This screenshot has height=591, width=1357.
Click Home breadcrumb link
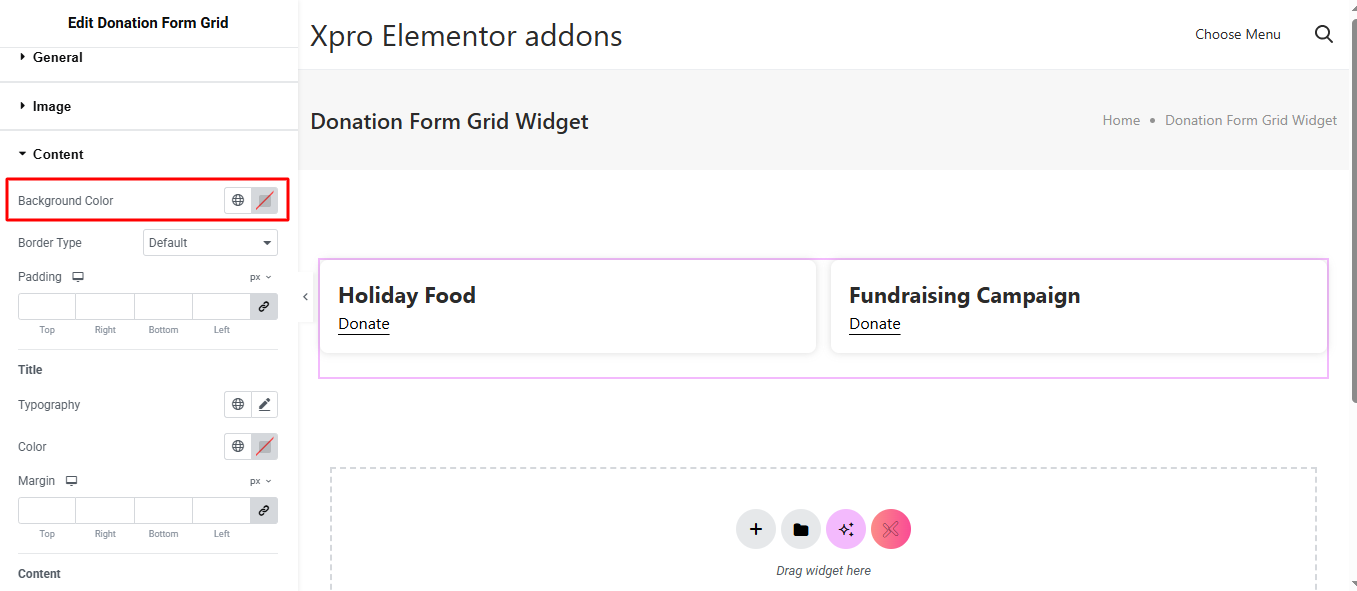[1121, 120]
